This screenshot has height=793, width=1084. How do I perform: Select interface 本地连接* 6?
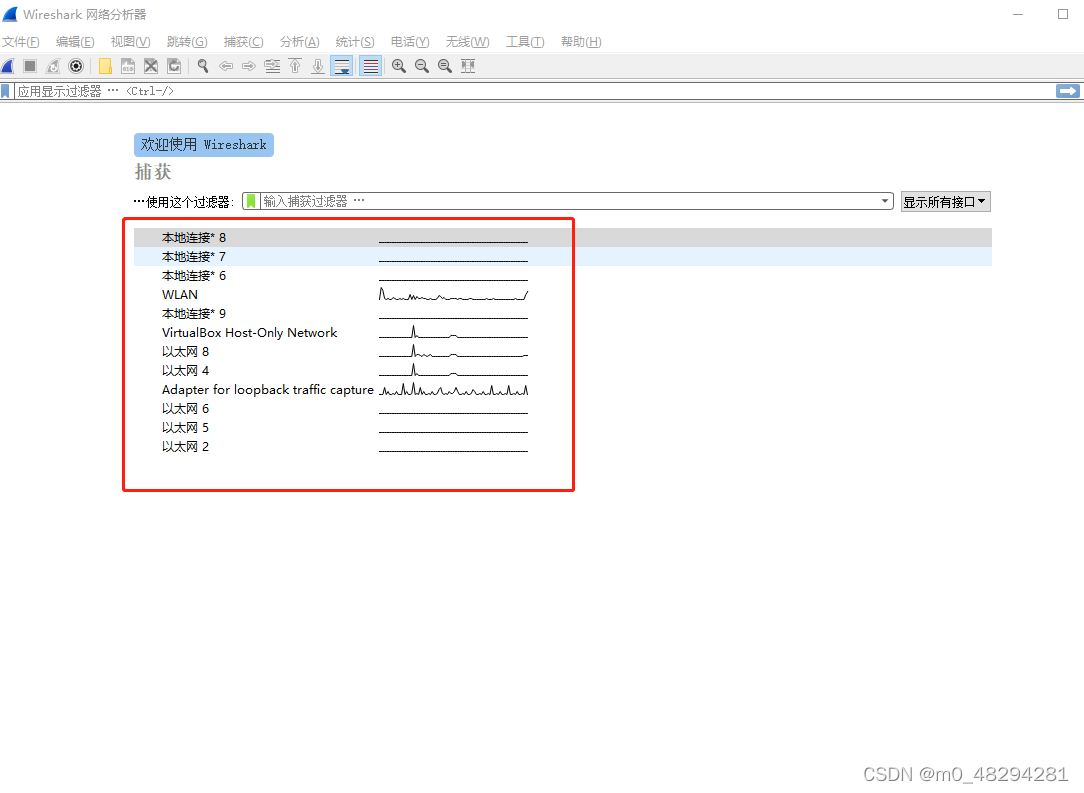point(563,276)
